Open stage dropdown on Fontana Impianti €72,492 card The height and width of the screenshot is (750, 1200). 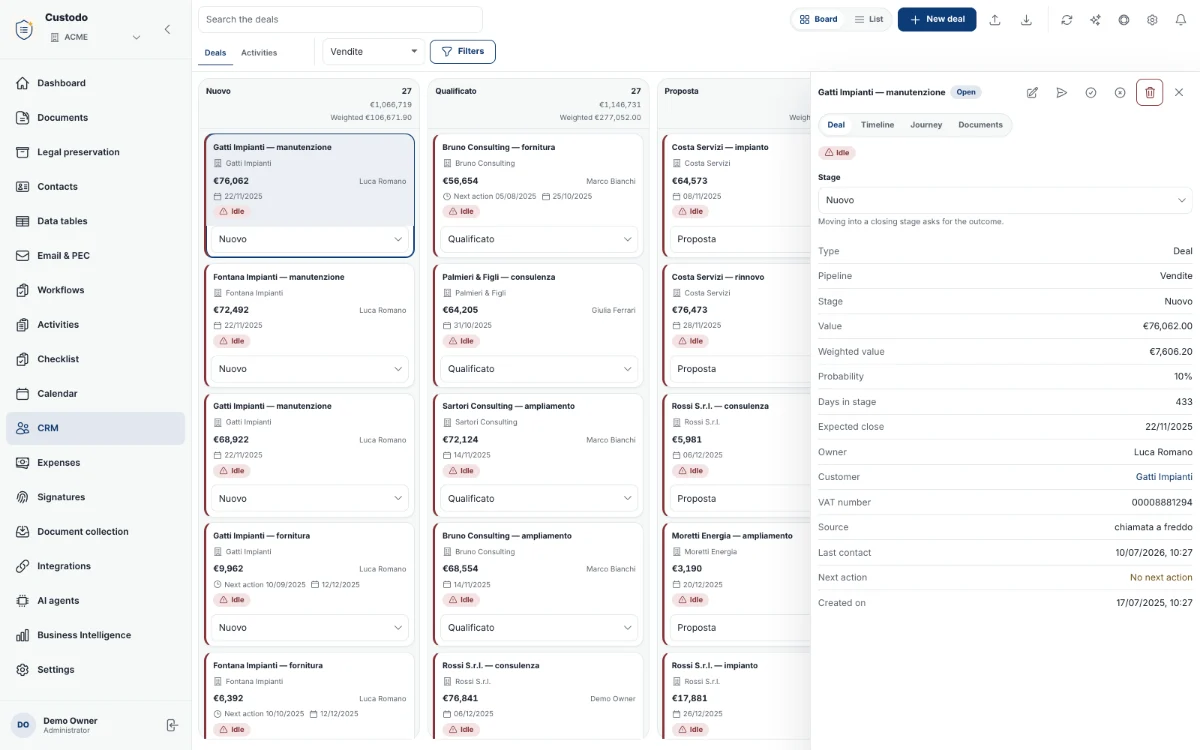click(310, 369)
